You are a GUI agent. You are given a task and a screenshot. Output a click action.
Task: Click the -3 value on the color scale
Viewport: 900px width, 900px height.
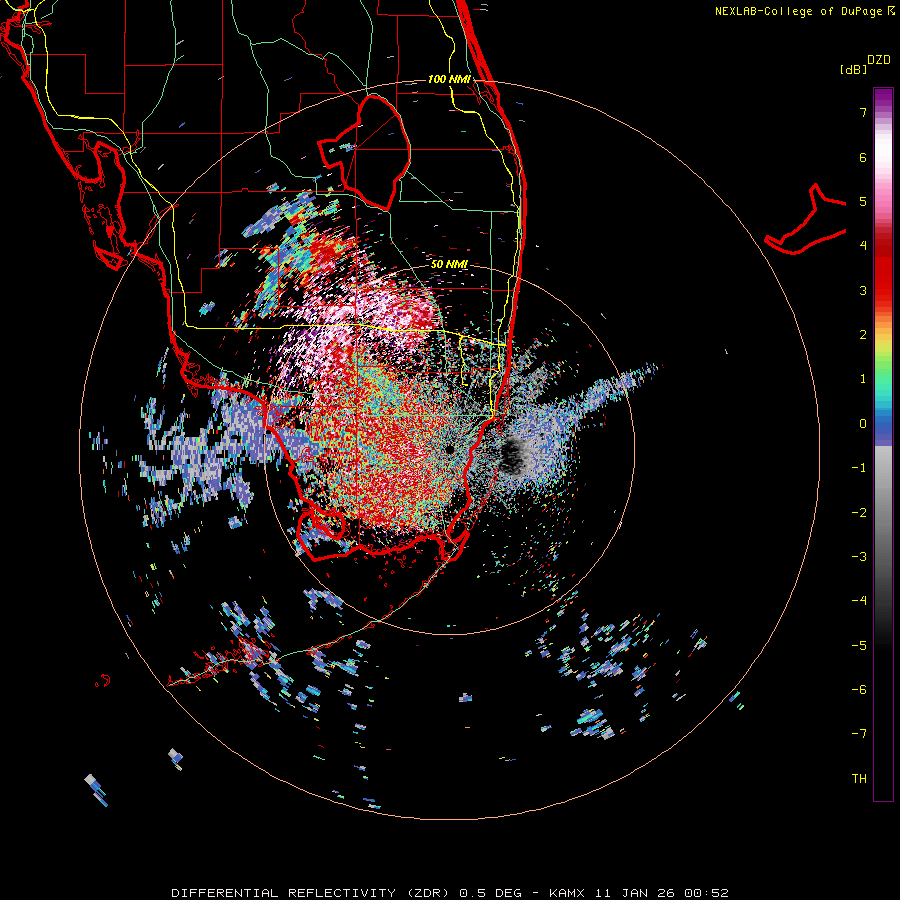click(859, 557)
